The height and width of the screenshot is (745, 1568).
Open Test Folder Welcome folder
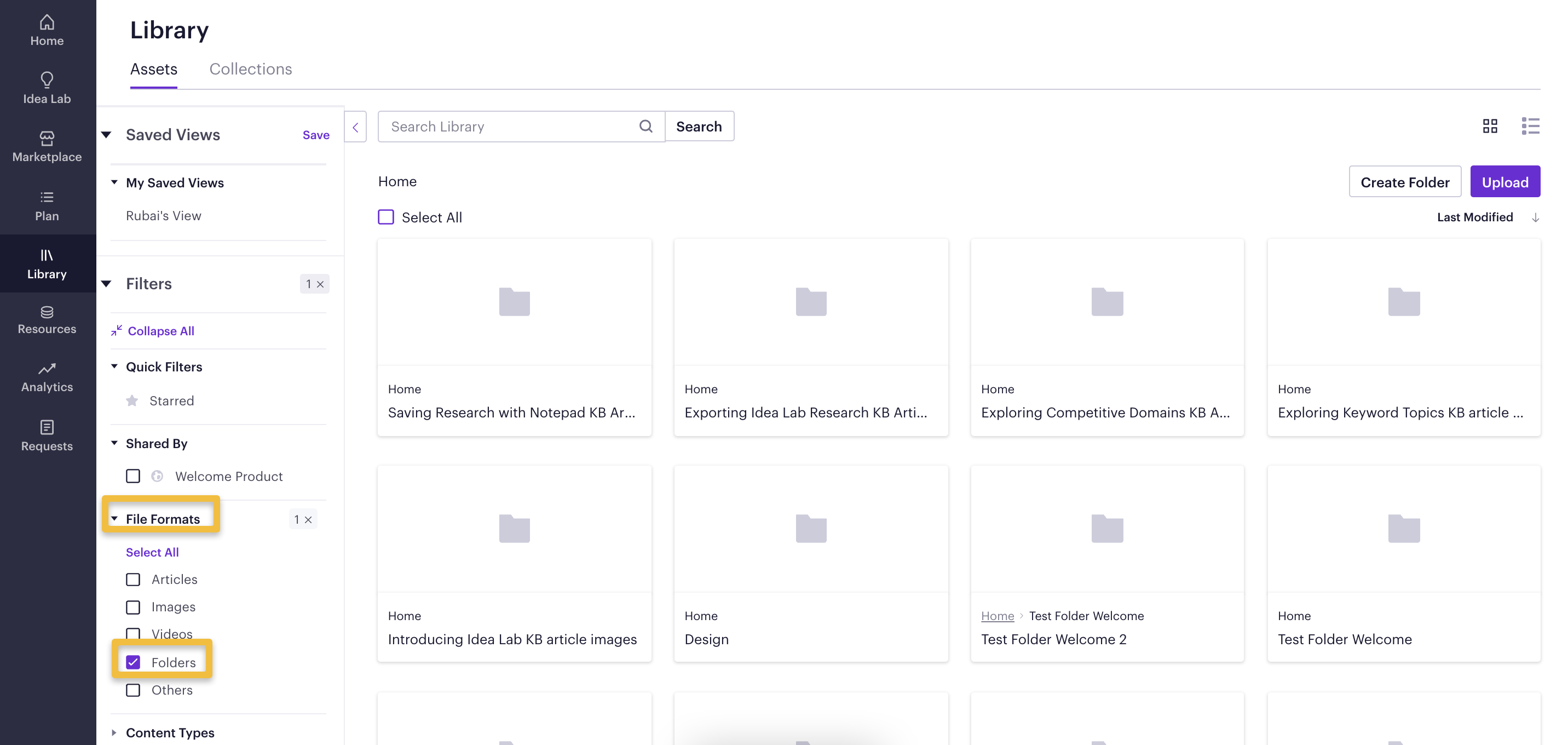coord(1404,564)
